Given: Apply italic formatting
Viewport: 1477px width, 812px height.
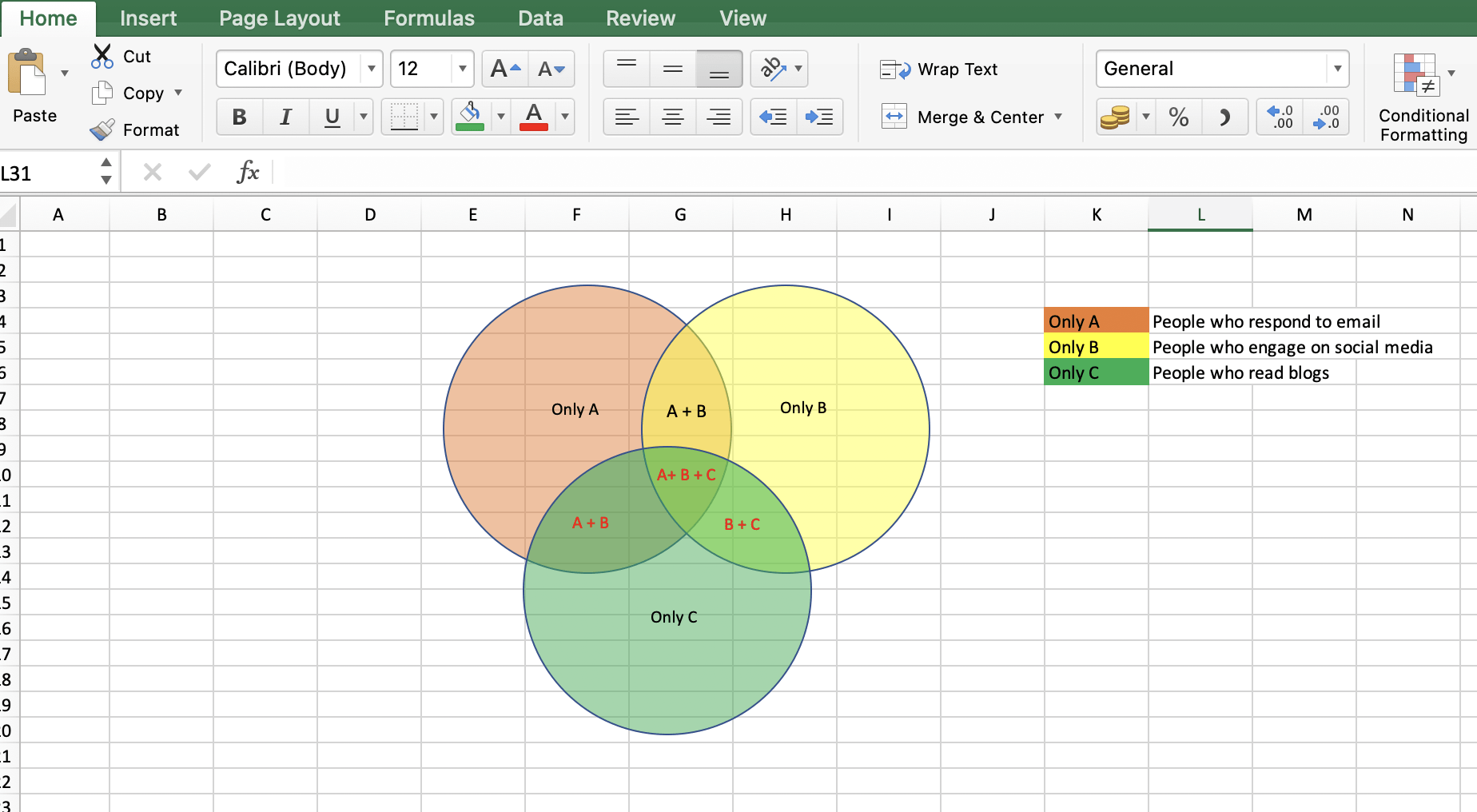Looking at the screenshot, I should pyautogui.click(x=285, y=117).
